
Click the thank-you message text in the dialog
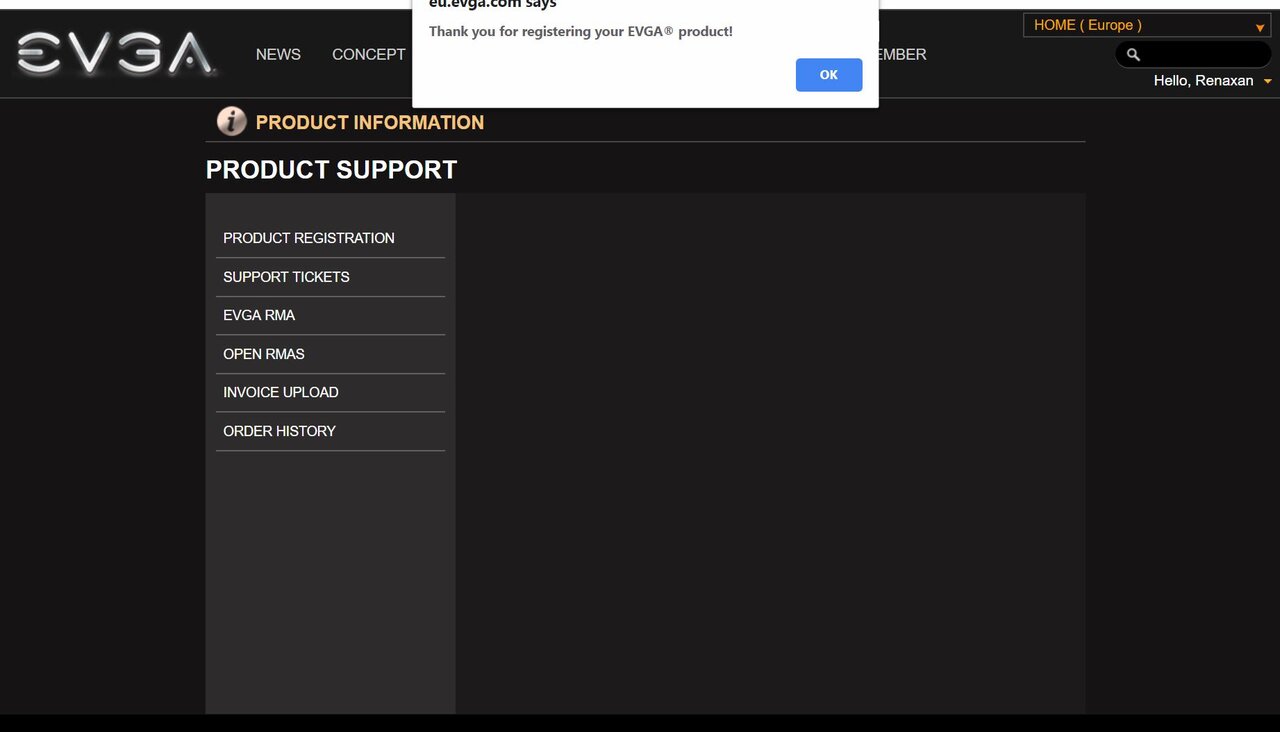[x=581, y=32]
